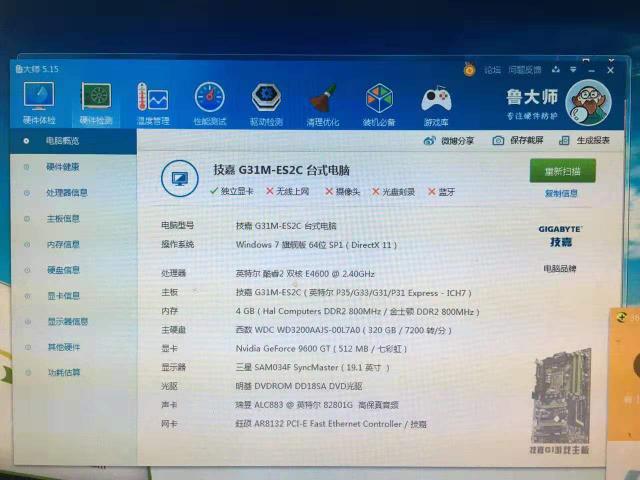Click DVDROM DD18SA optical drive value
This screenshot has width=640, height=480.
click(299, 386)
